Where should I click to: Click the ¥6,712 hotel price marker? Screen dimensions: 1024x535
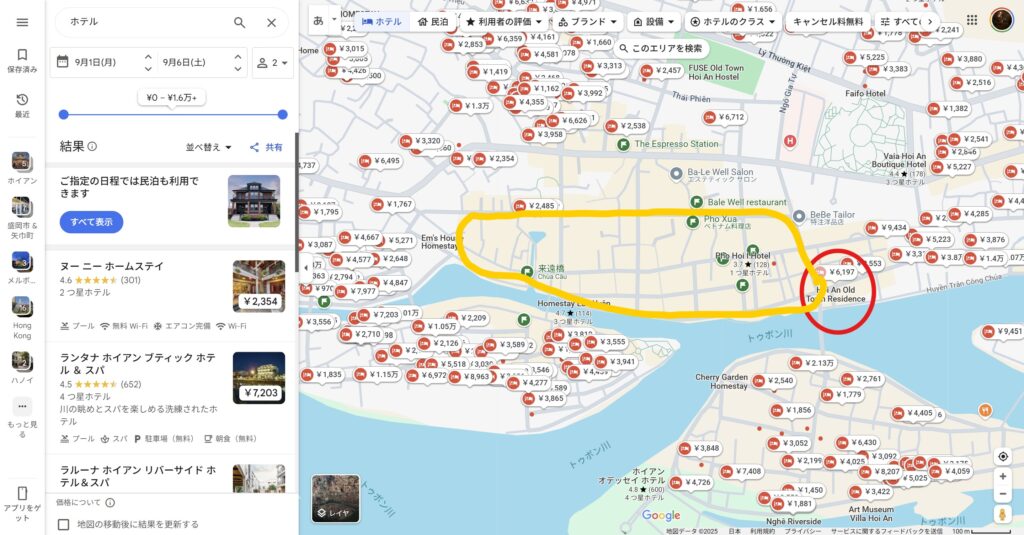[724, 118]
